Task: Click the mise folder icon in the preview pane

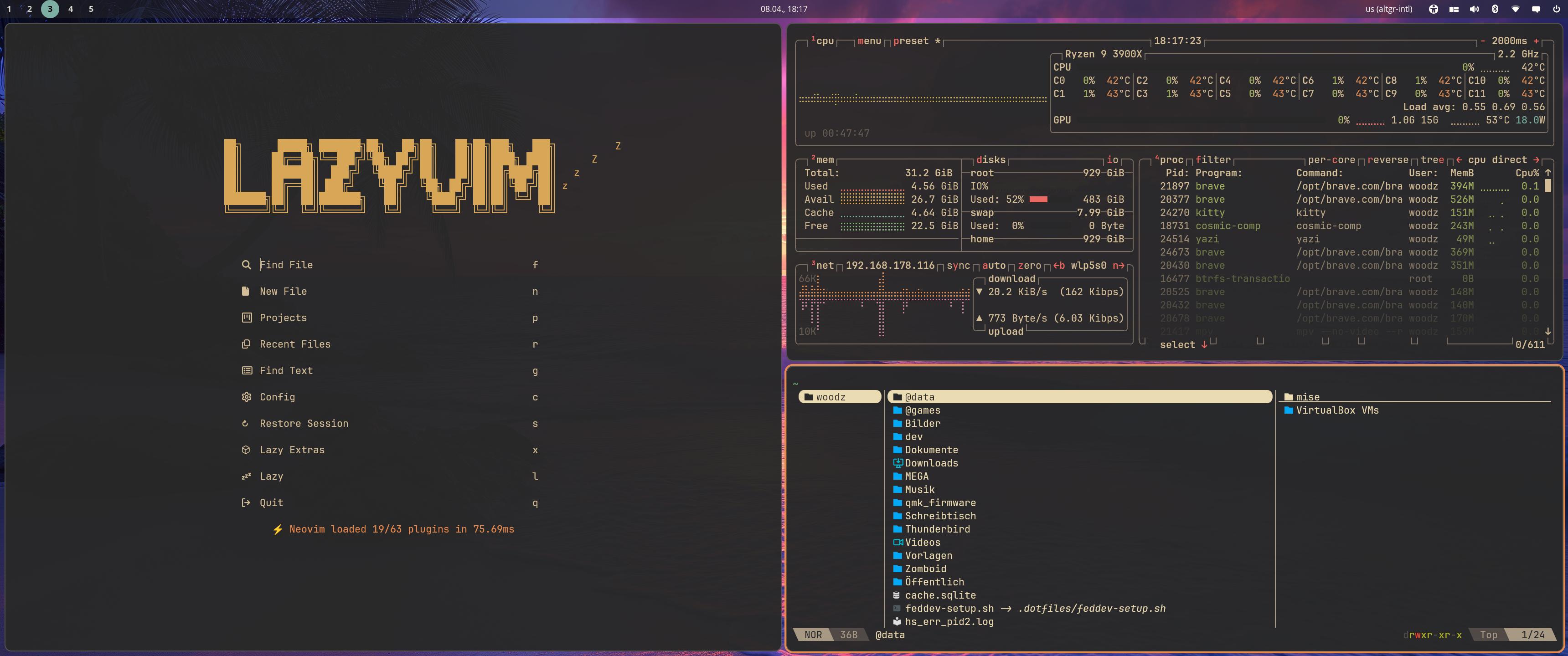Action: tap(1288, 397)
